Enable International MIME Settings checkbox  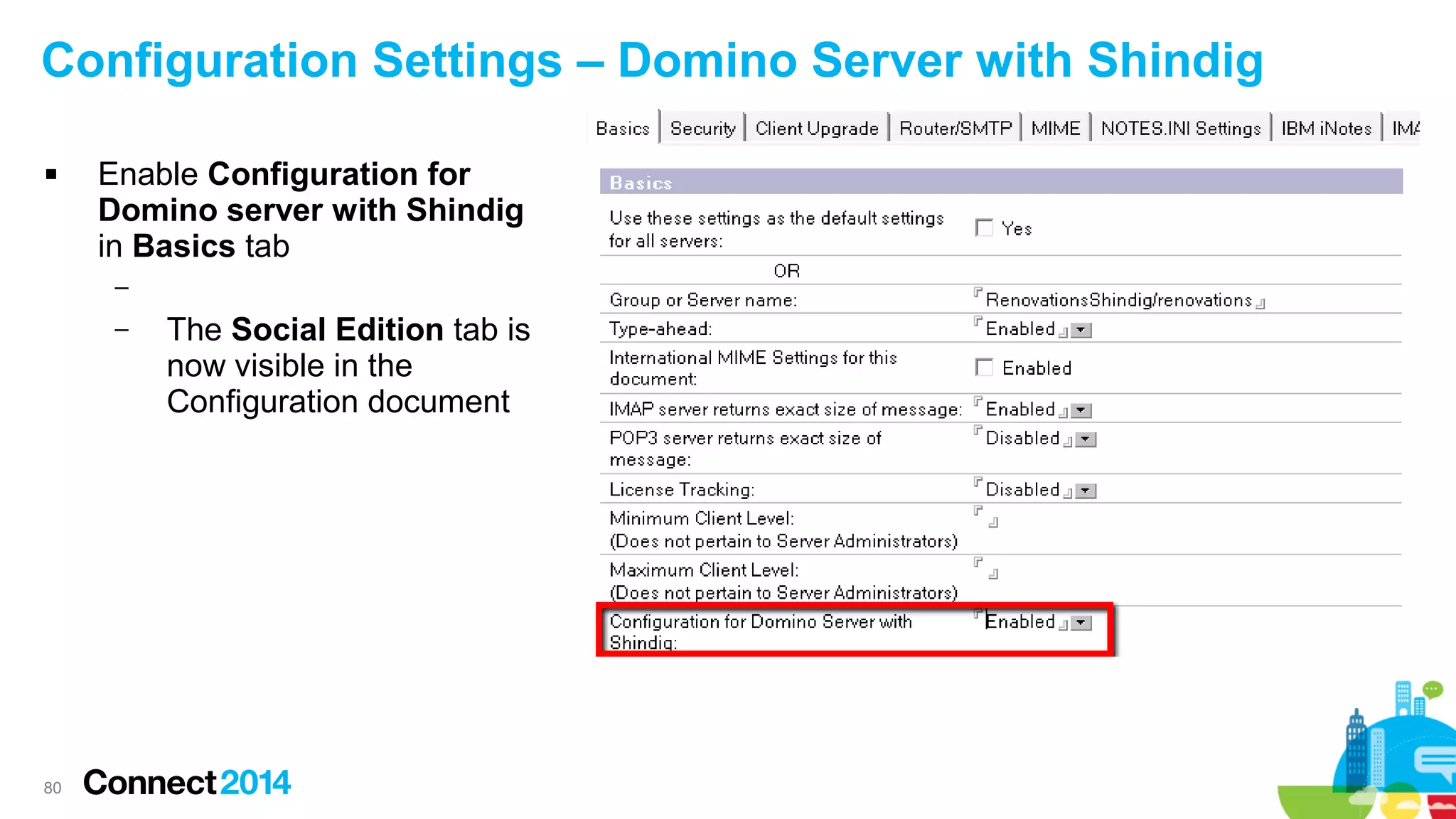tap(984, 367)
